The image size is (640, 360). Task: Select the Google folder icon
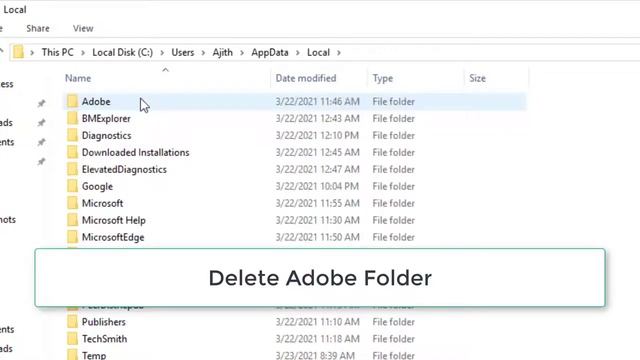tap(72, 186)
